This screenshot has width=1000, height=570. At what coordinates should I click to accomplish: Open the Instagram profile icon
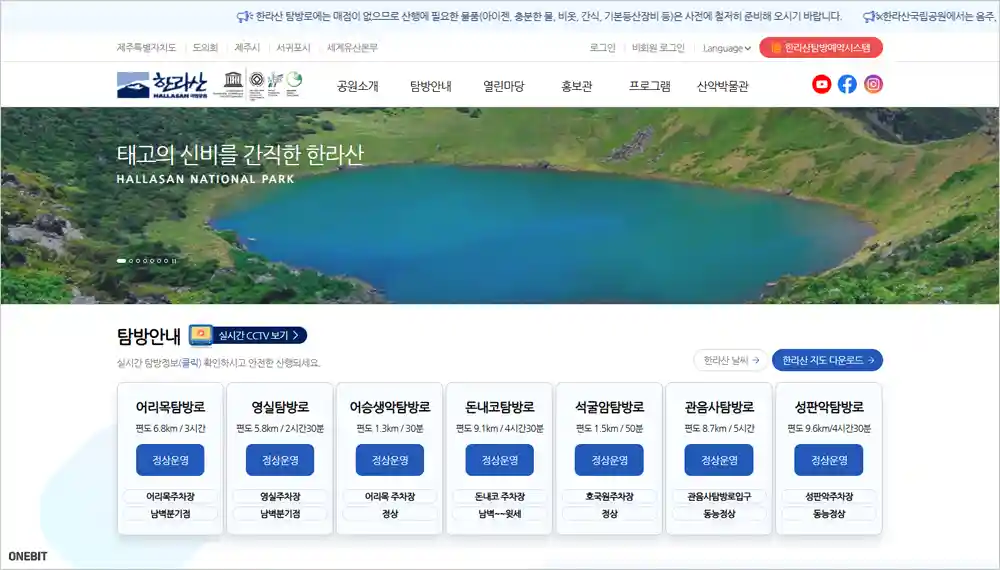coord(873,84)
